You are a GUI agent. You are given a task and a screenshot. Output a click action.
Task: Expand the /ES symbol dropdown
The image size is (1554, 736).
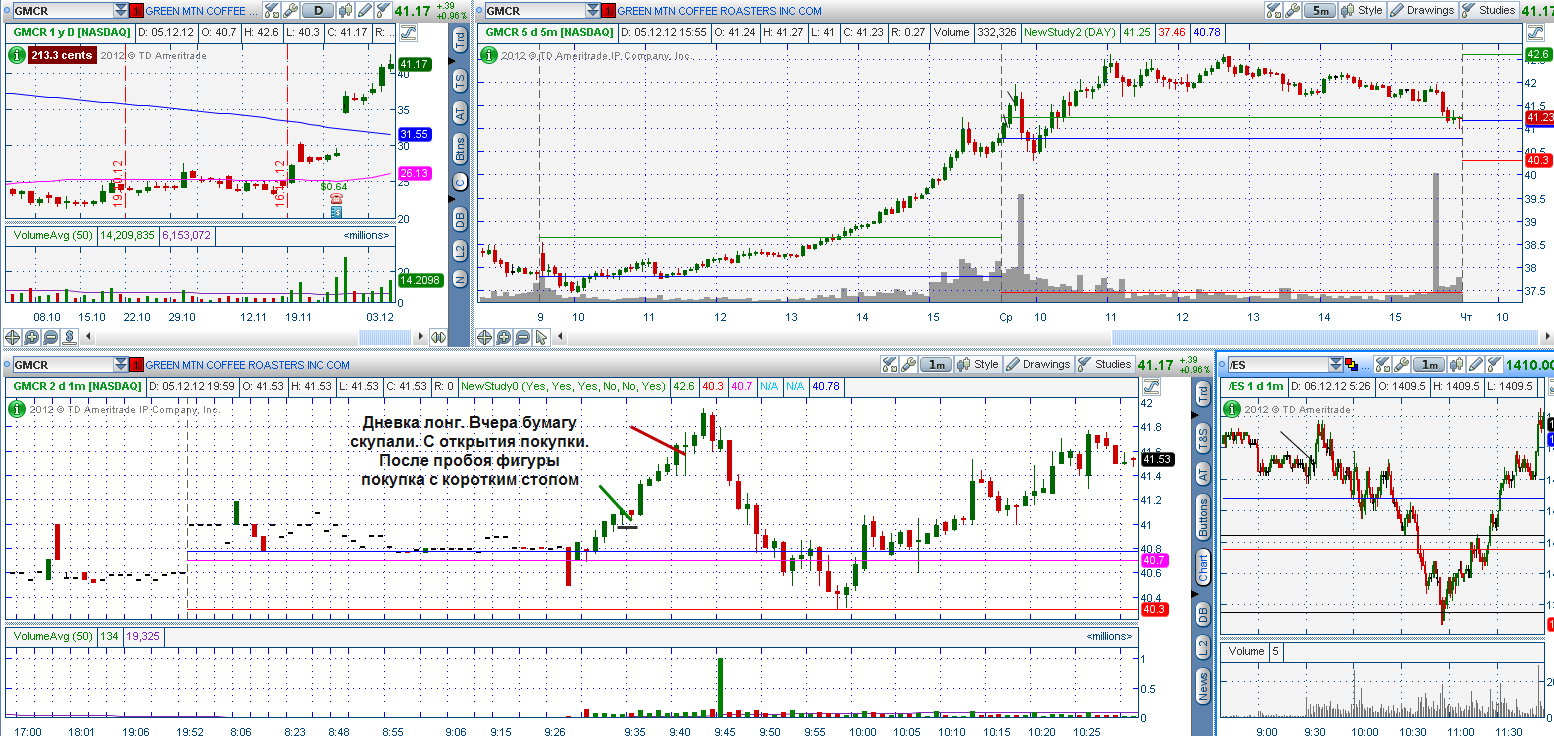click(x=1335, y=364)
